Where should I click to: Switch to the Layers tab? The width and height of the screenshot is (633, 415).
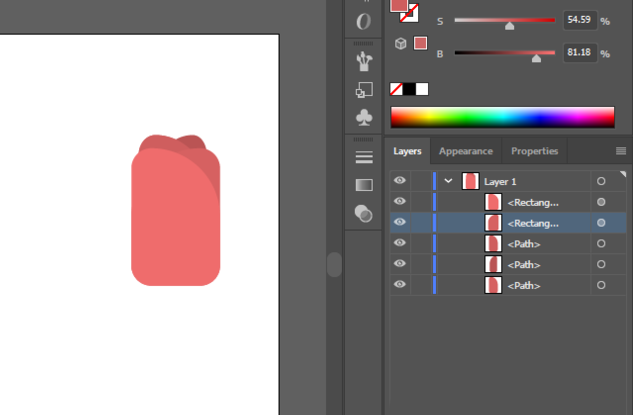point(407,151)
